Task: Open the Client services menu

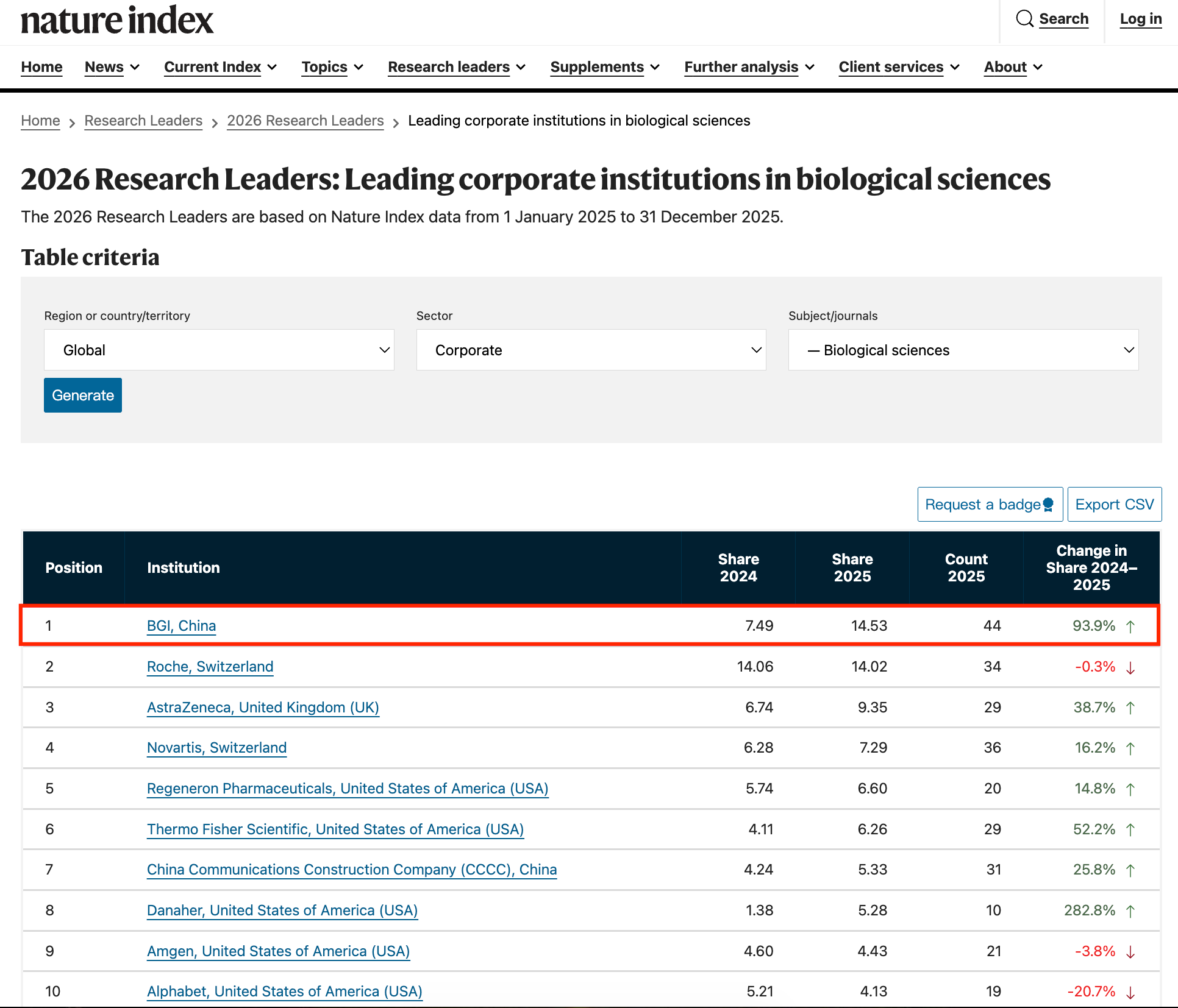Action: 899,67
